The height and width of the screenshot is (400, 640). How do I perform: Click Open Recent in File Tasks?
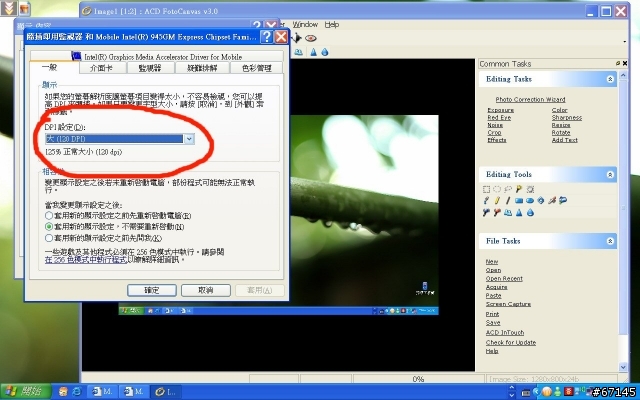tap(504, 278)
